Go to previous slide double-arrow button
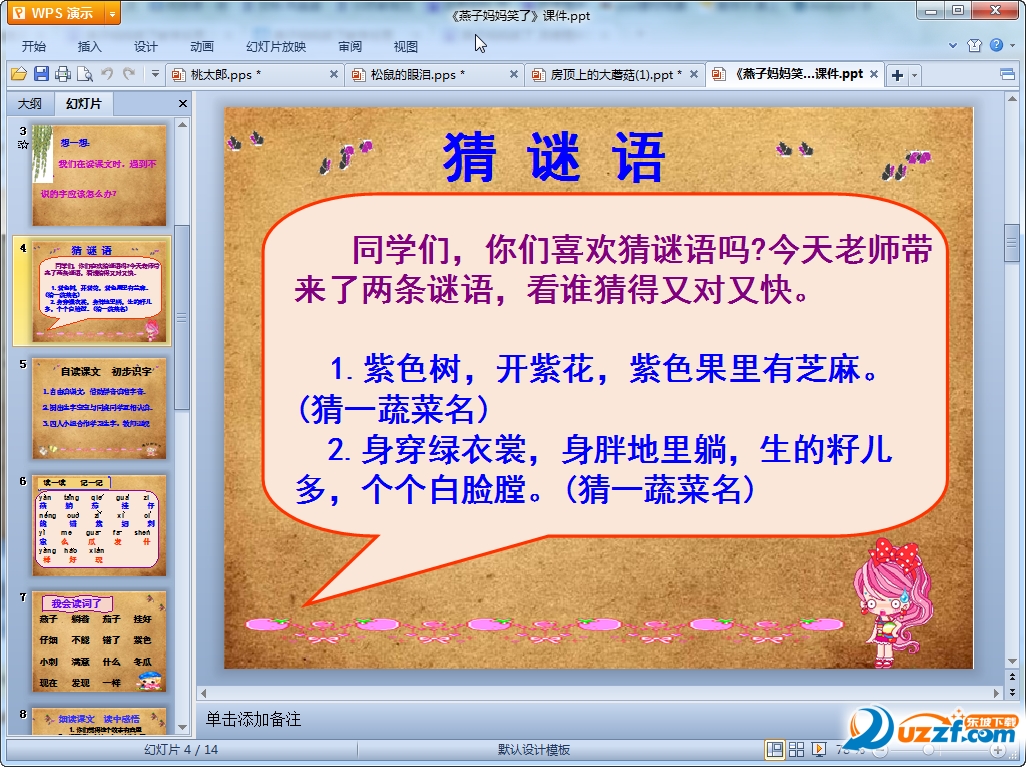The width and height of the screenshot is (1026, 767). (x=1012, y=677)
